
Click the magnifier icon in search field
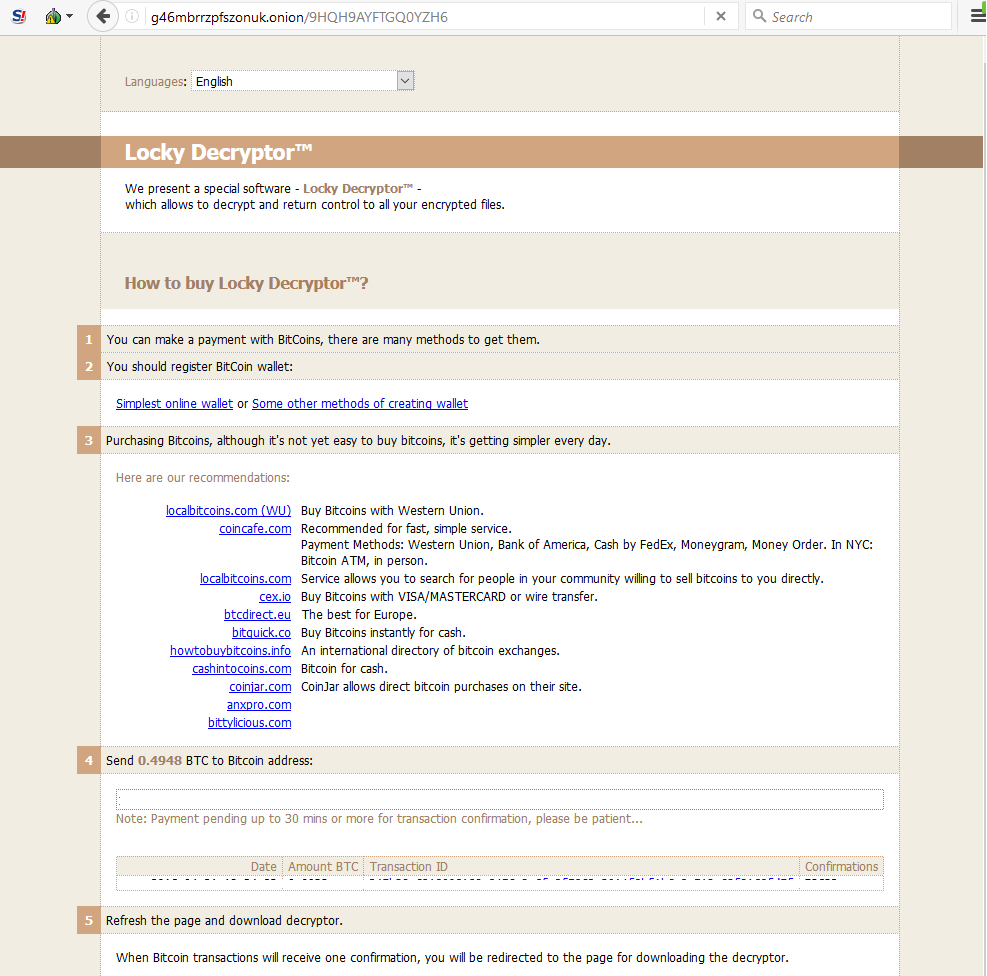(x=760, y=16)
